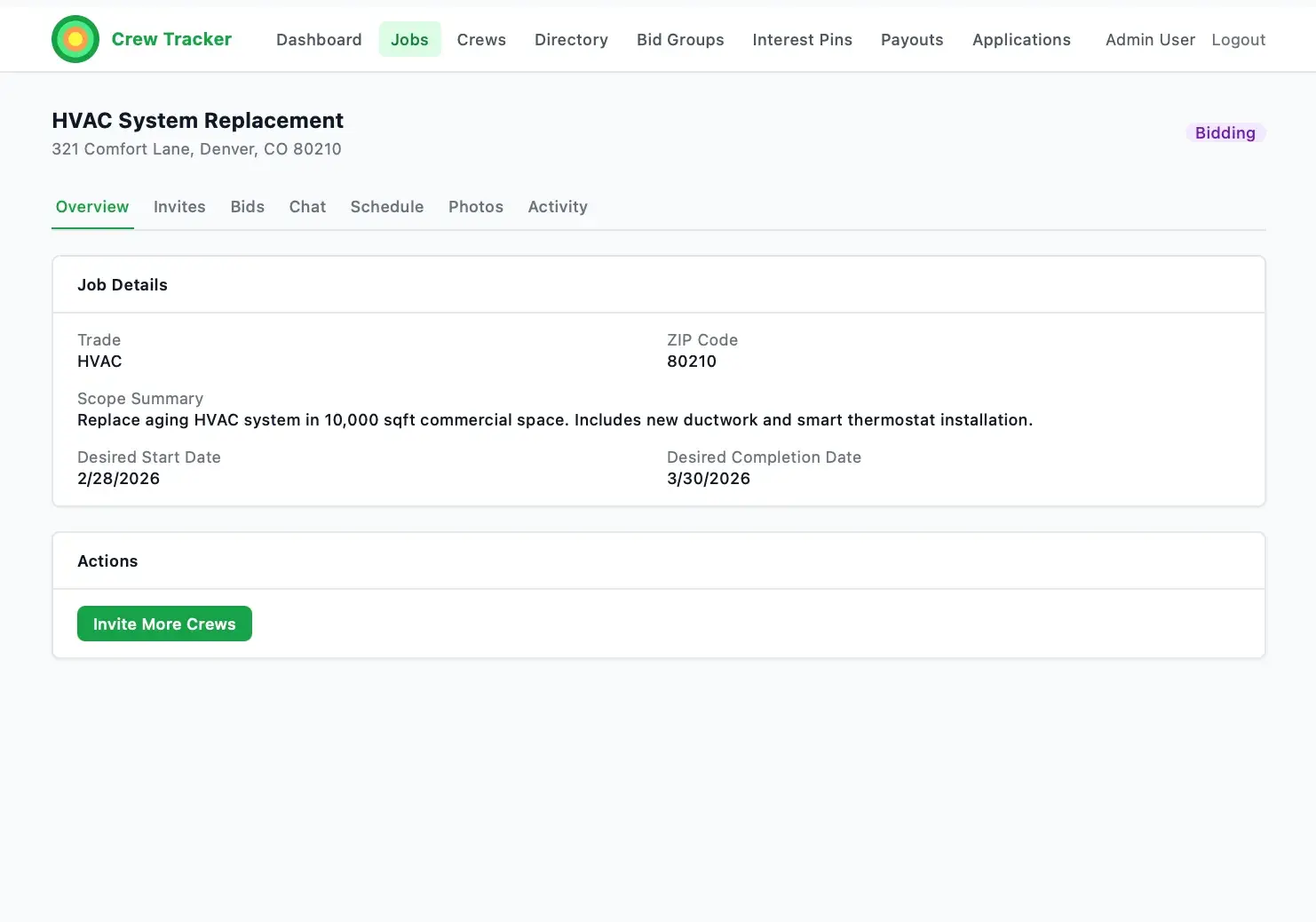Go to Applications in the navbar
The height and width of the screenshot is (922, 1316).
[x=1021, y=40]
